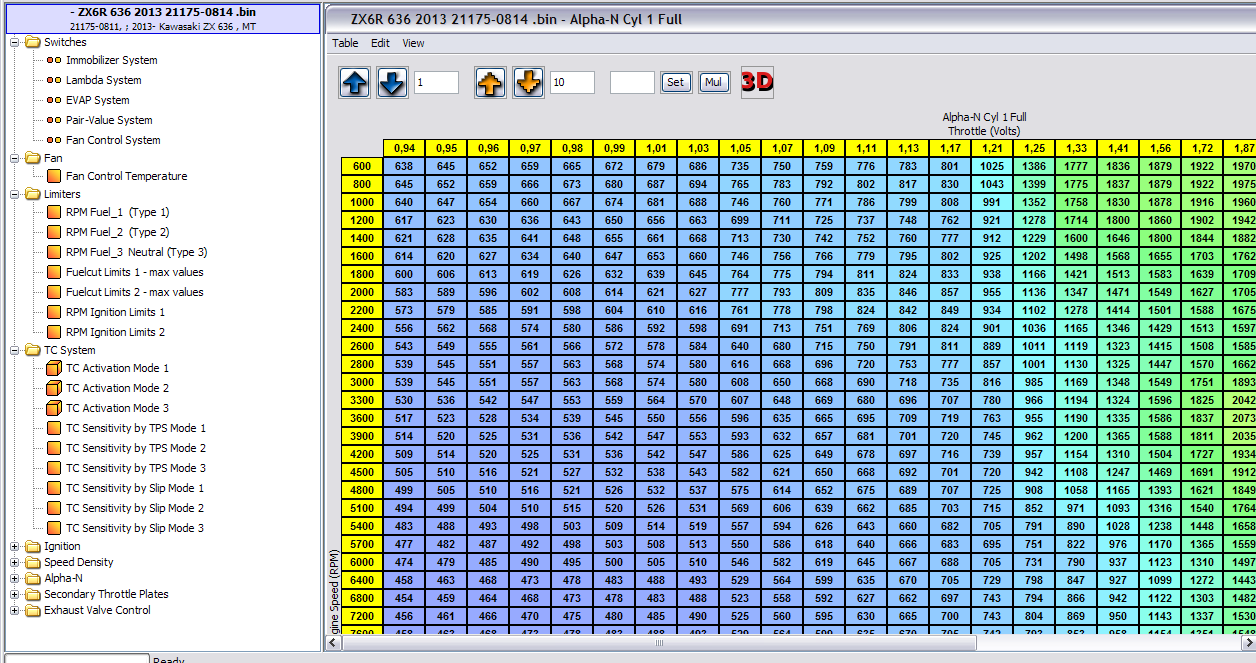Toggle the Fan Control System switch
The width and height of the screenshot is (1256, 663).
54,140
